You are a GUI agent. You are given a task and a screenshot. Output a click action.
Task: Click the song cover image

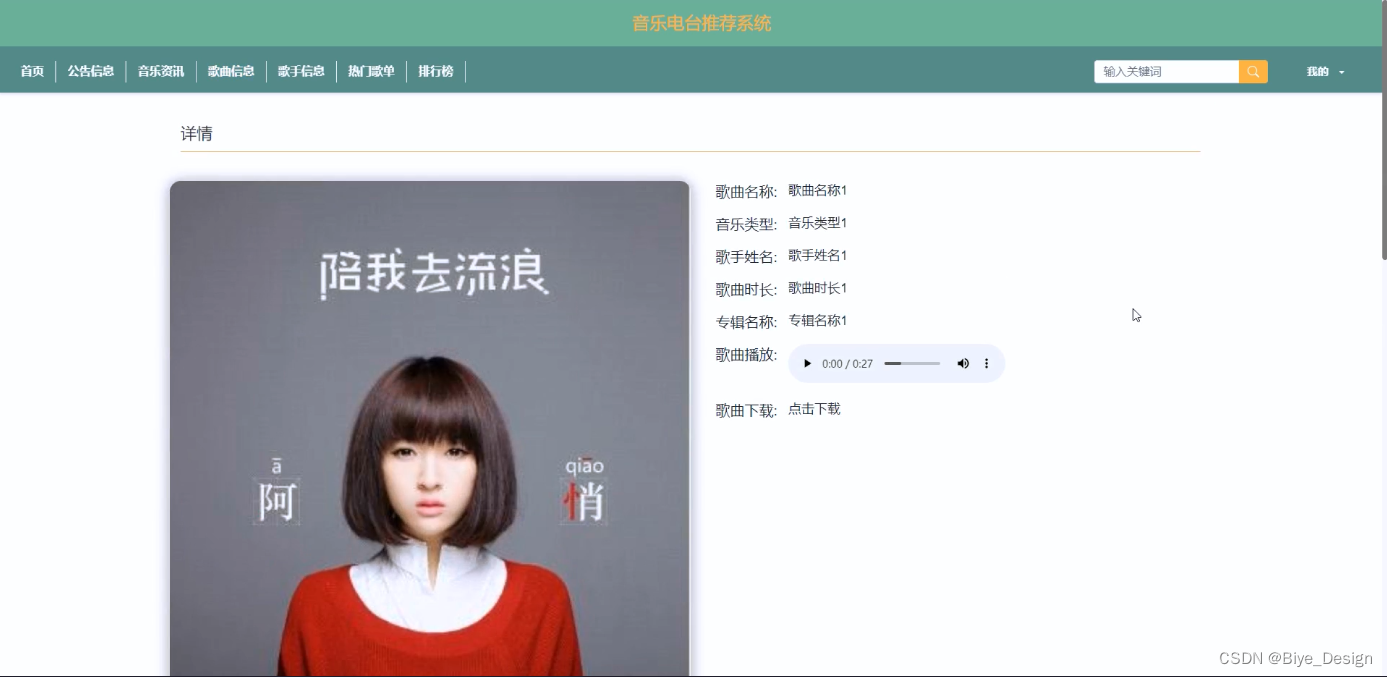point(429,428)
